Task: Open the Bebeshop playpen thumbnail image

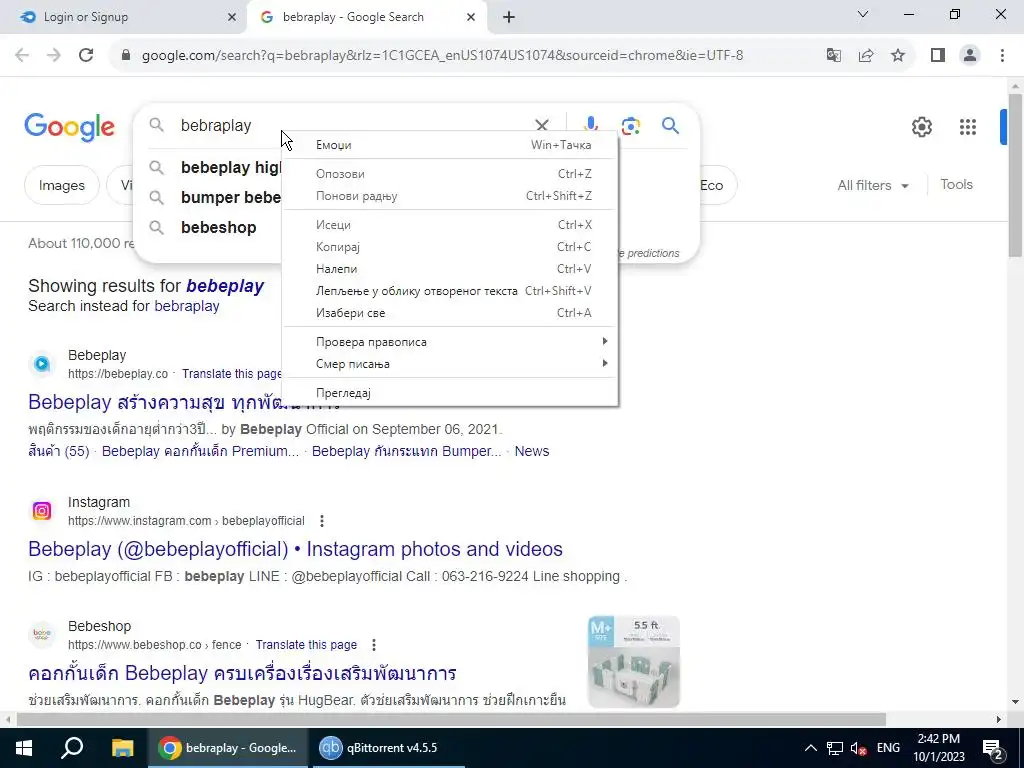Action: (633, 662)
